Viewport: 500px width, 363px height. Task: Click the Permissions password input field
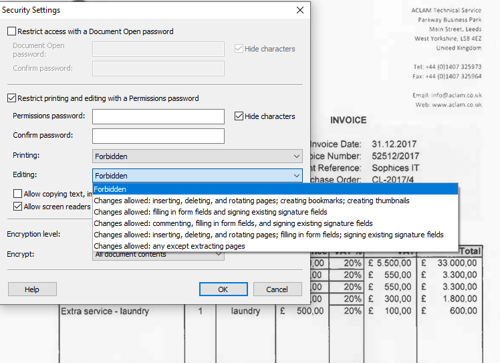[x=158, y=117]
